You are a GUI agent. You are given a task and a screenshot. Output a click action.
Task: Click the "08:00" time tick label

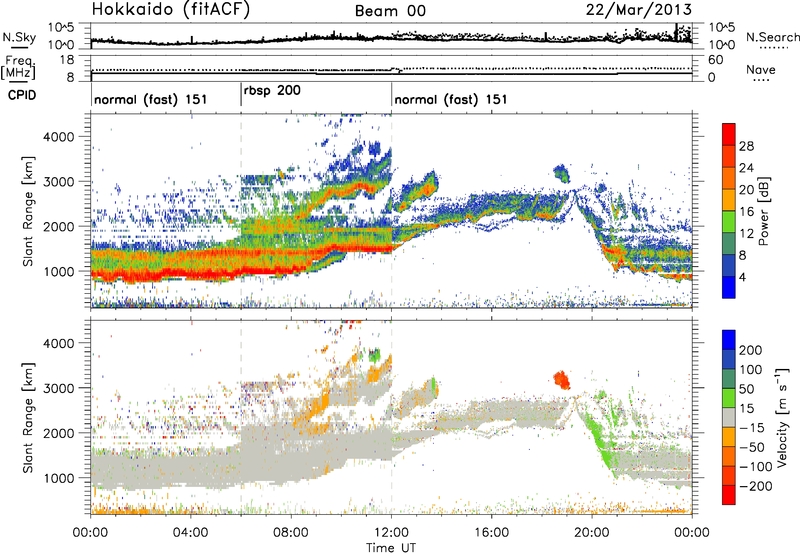pyautogui.click(x=291, y=533)
